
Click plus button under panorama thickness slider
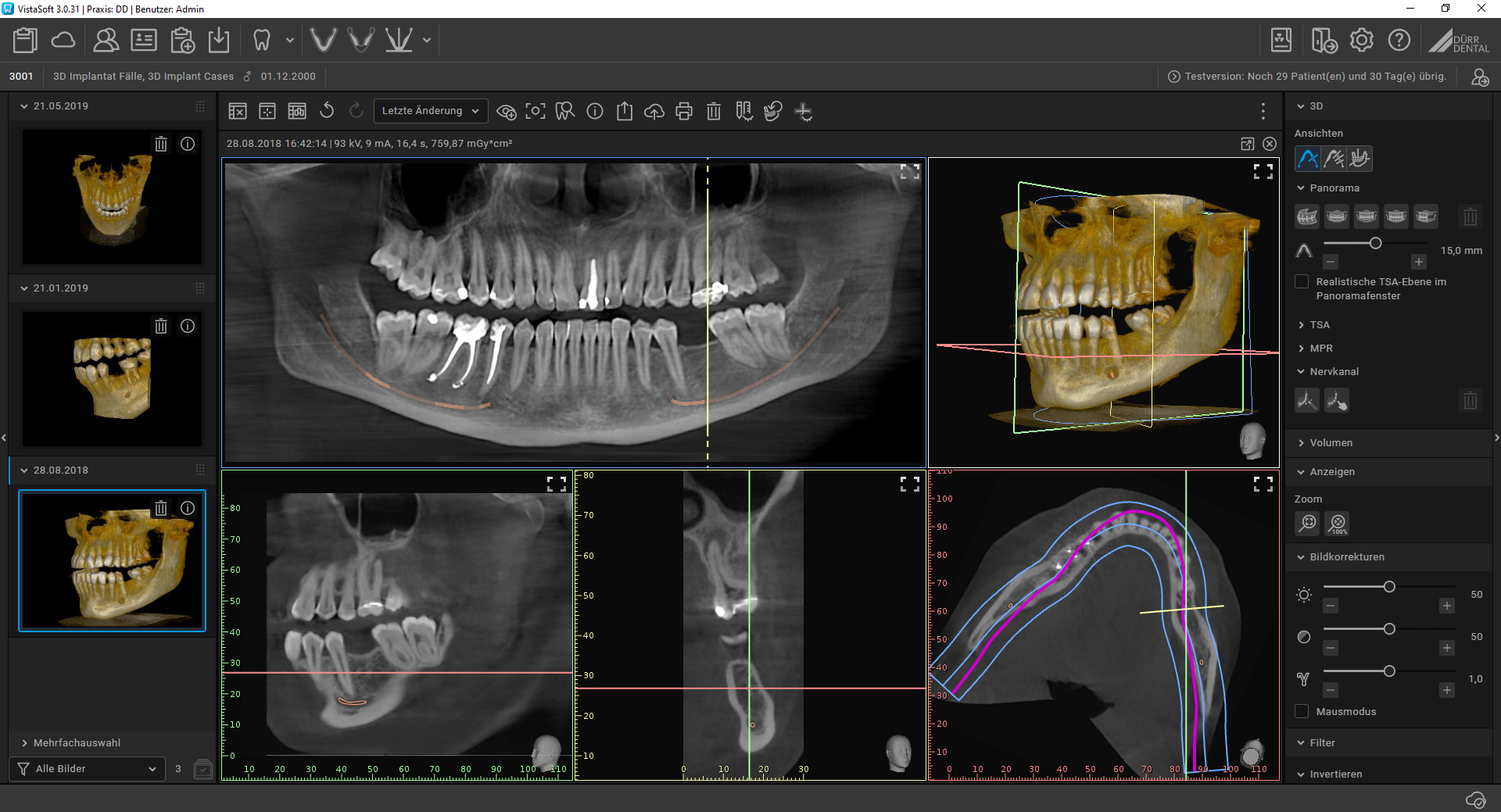[1418, 262]
